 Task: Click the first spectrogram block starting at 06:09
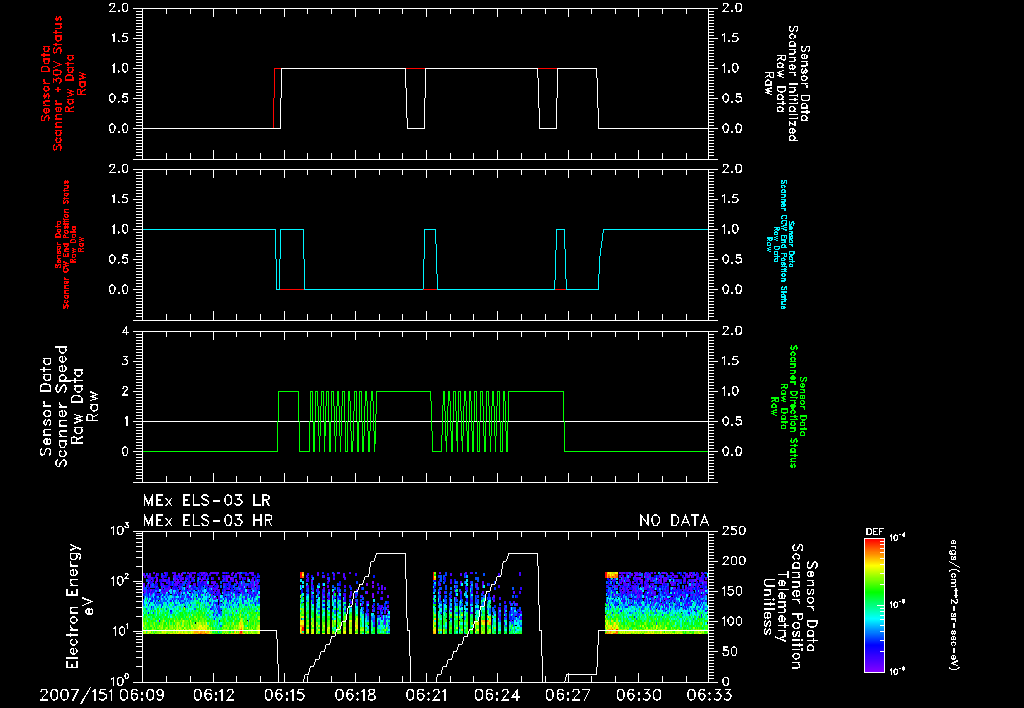[x=201, y=603]
